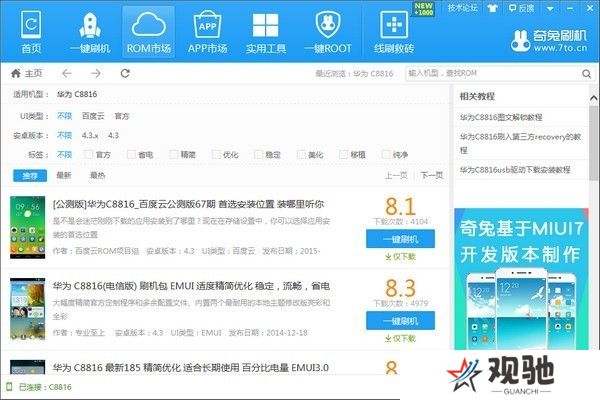Open 华为 C8816(电信版) EMUI ROM thumbnail
Viewport: 600px width, 400px height.
coord(28,309)
